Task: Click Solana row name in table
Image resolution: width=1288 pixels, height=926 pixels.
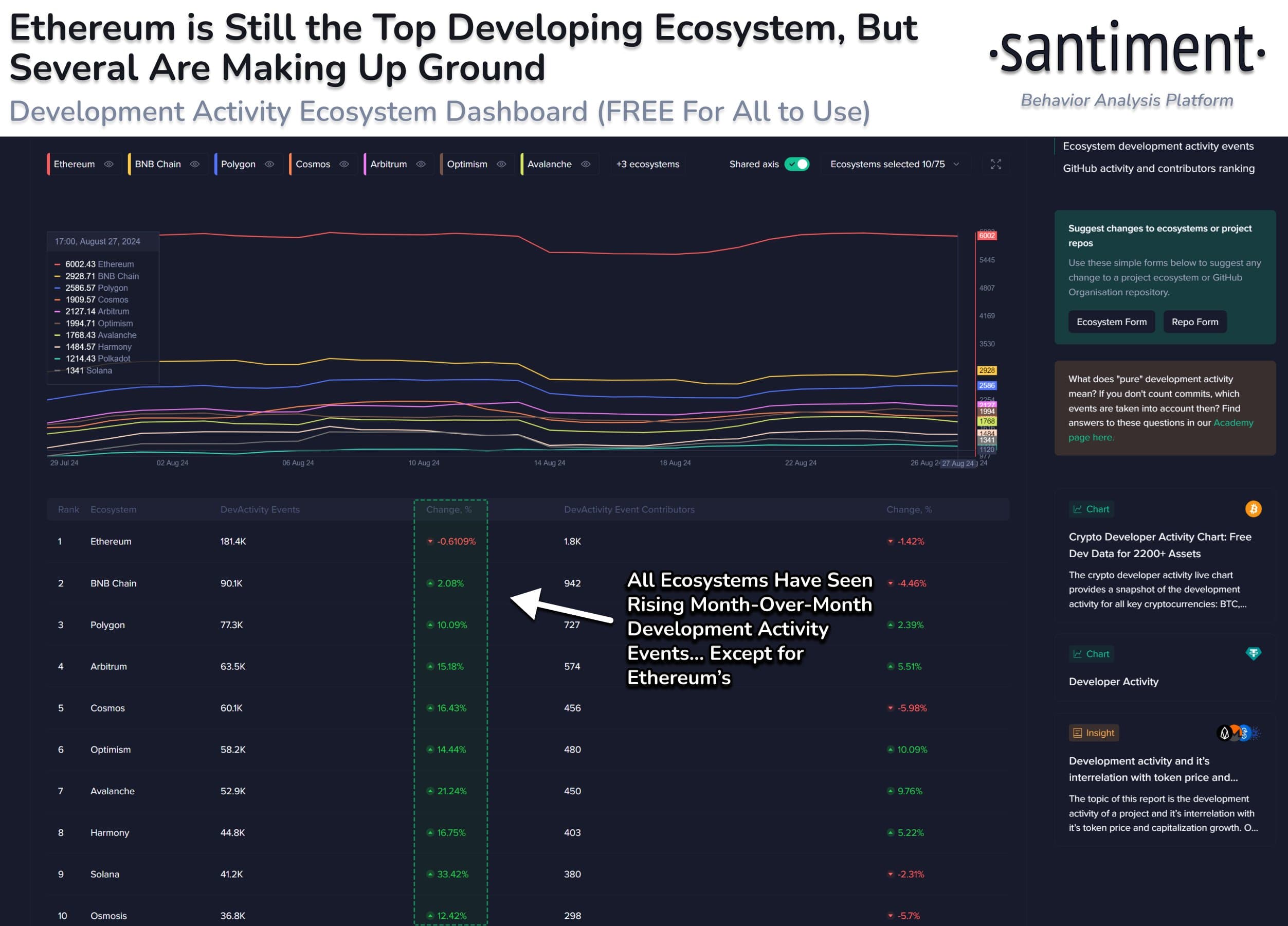Action: (x=104, y=874)
